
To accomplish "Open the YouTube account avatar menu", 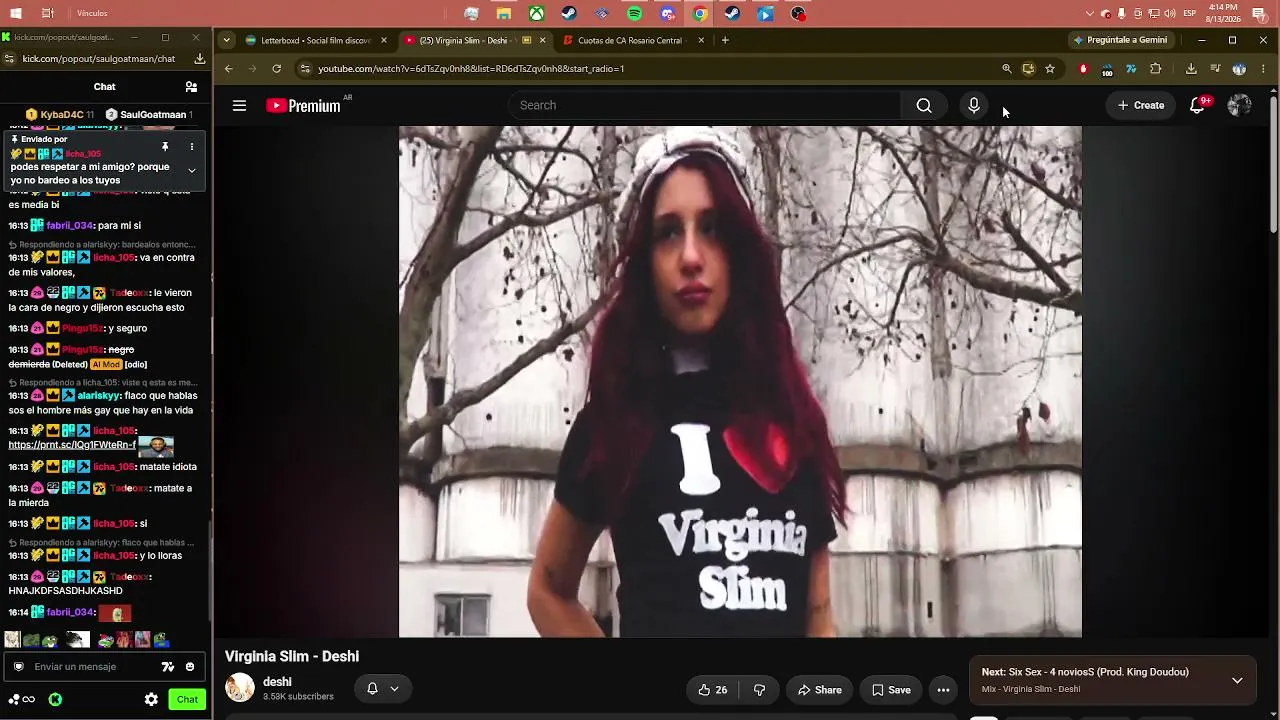I will tap(1239, 105).
